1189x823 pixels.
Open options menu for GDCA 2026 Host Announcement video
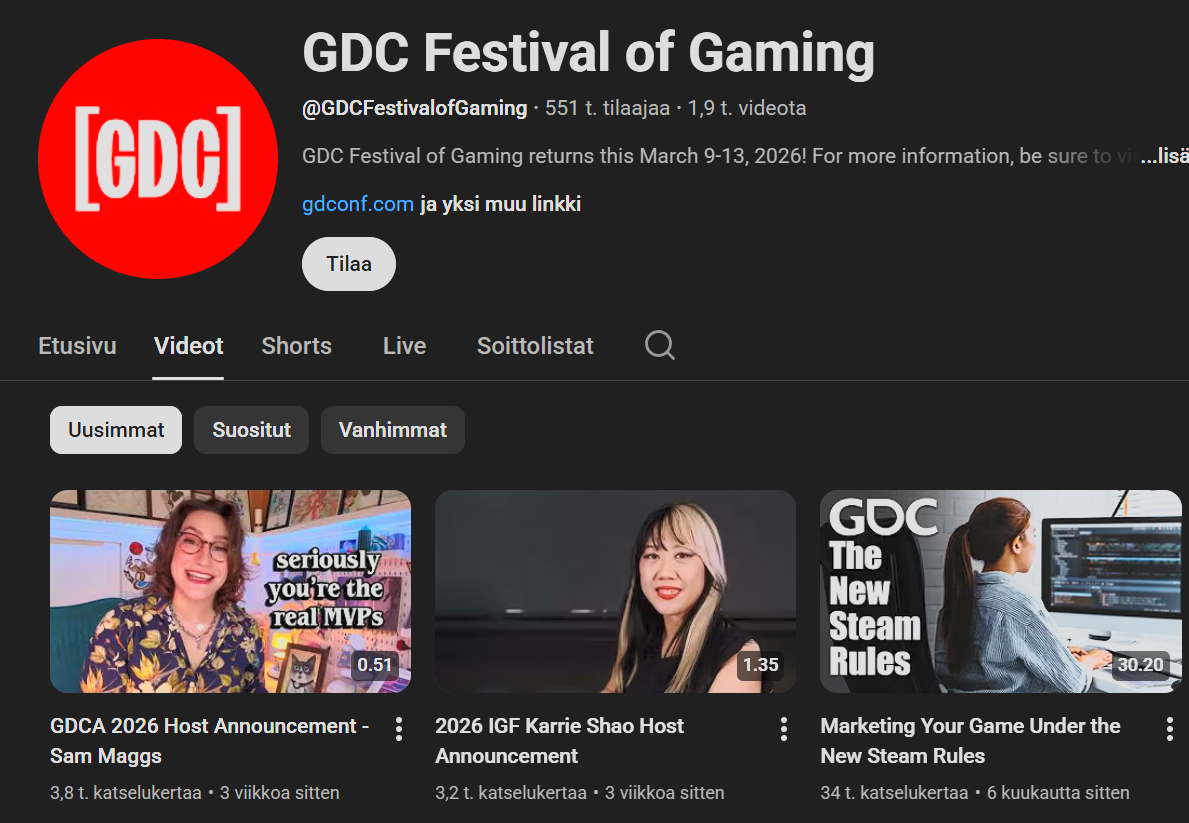tap(399, 729)
